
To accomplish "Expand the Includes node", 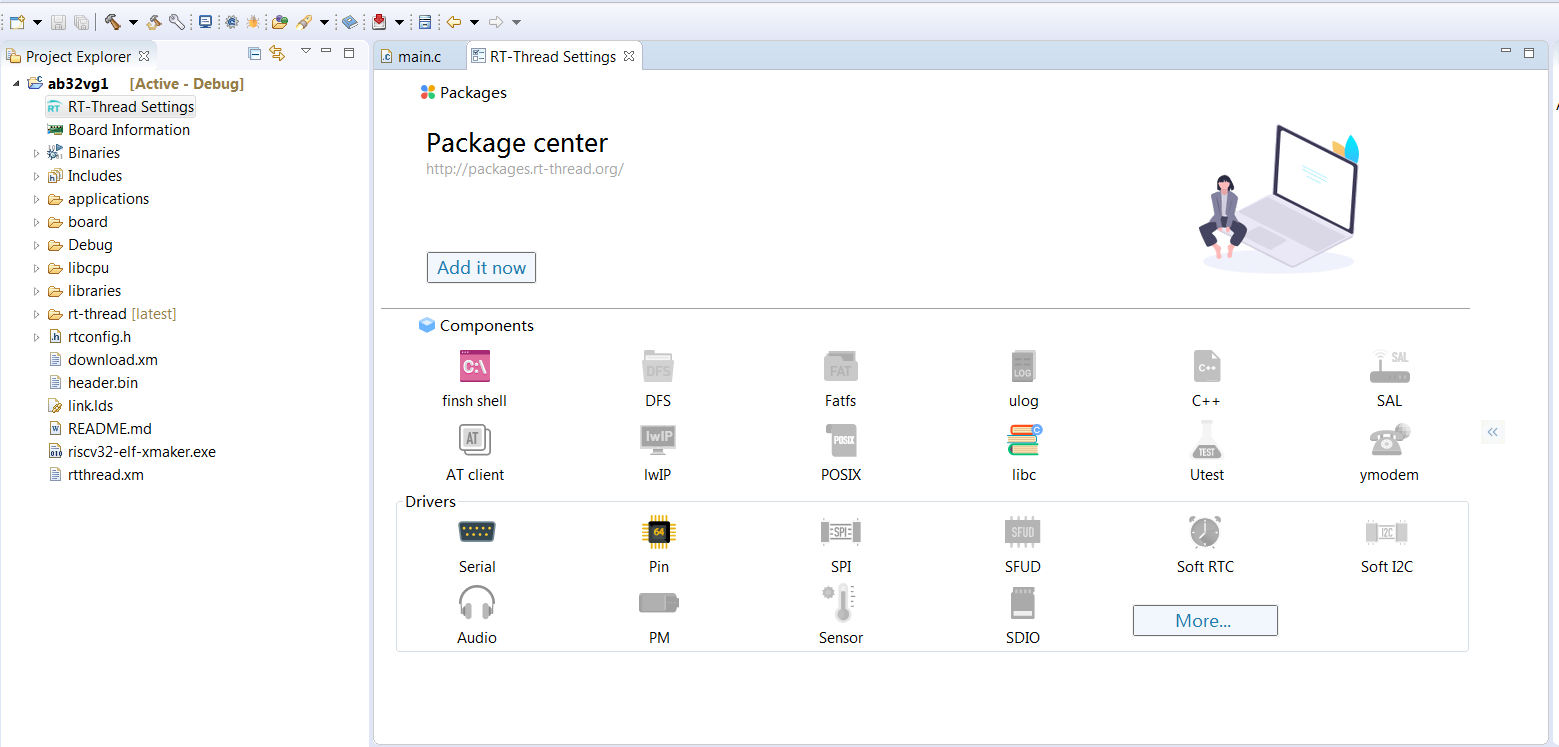I will pyautogui.click(x=37, y=176).
